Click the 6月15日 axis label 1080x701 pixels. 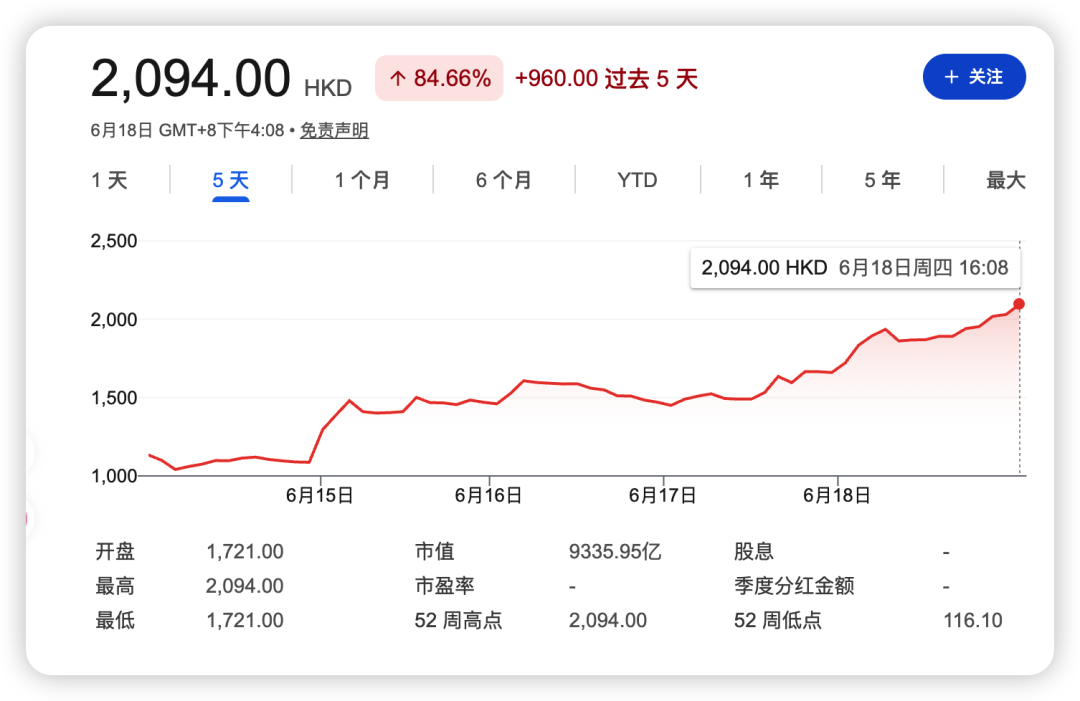point(320,495)
